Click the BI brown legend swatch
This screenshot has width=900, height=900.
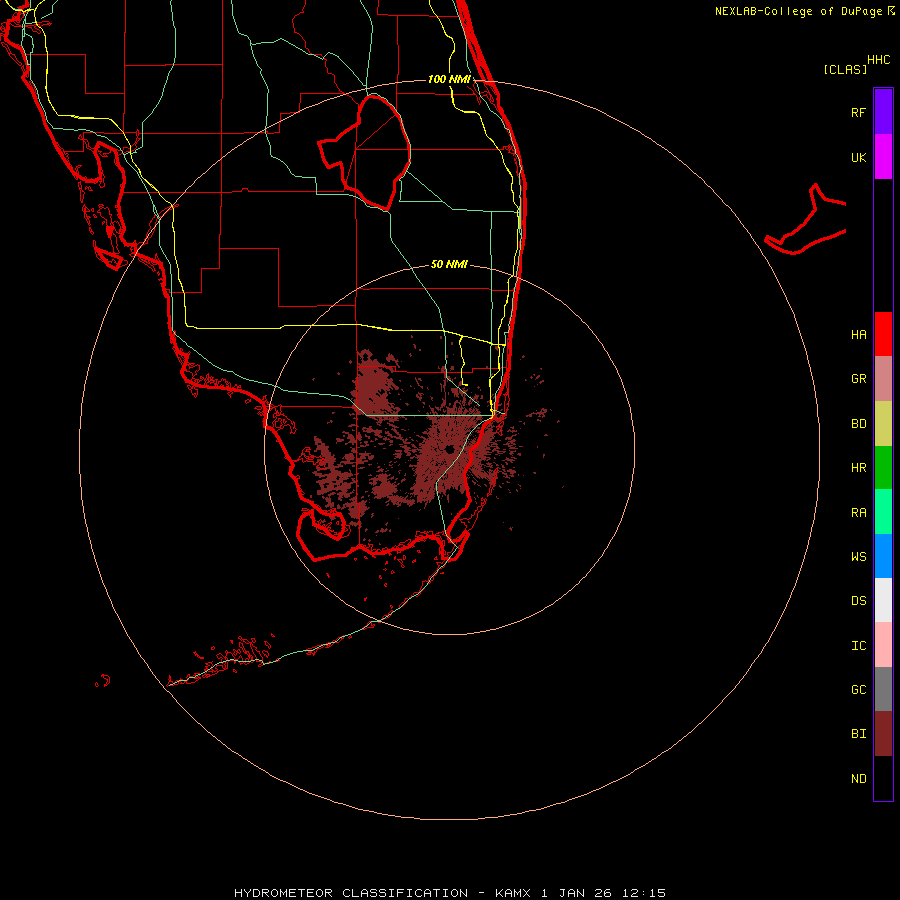point(883,734)
